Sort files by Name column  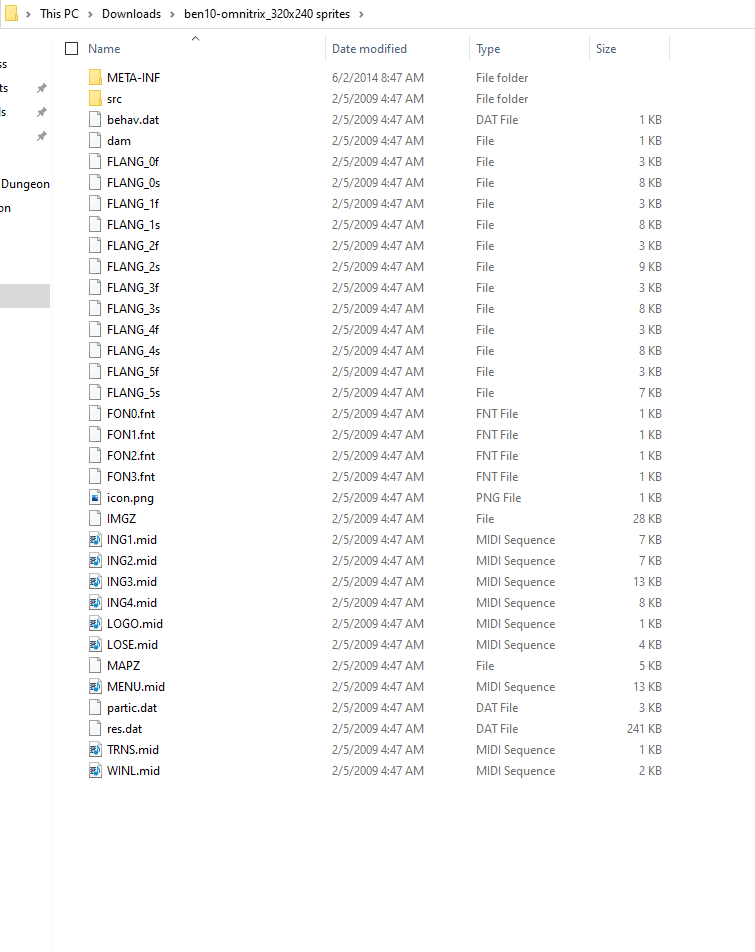(x=104, y=49)
